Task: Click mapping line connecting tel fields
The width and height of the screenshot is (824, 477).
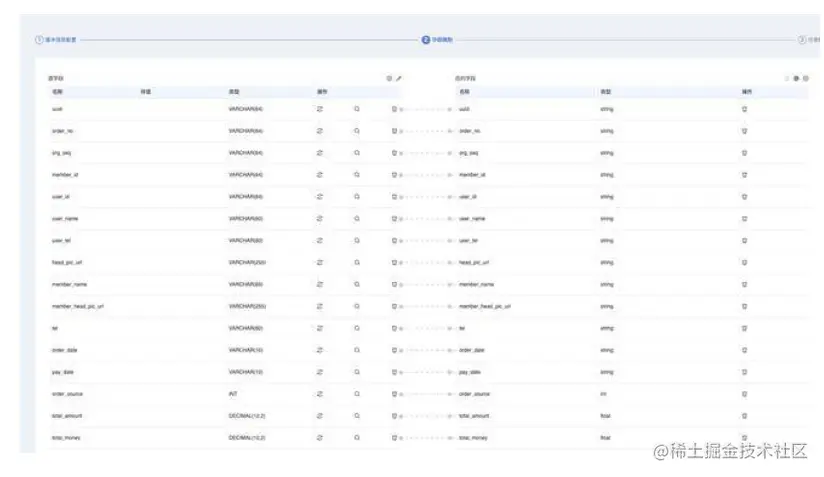Action: [x=426, y=328]
